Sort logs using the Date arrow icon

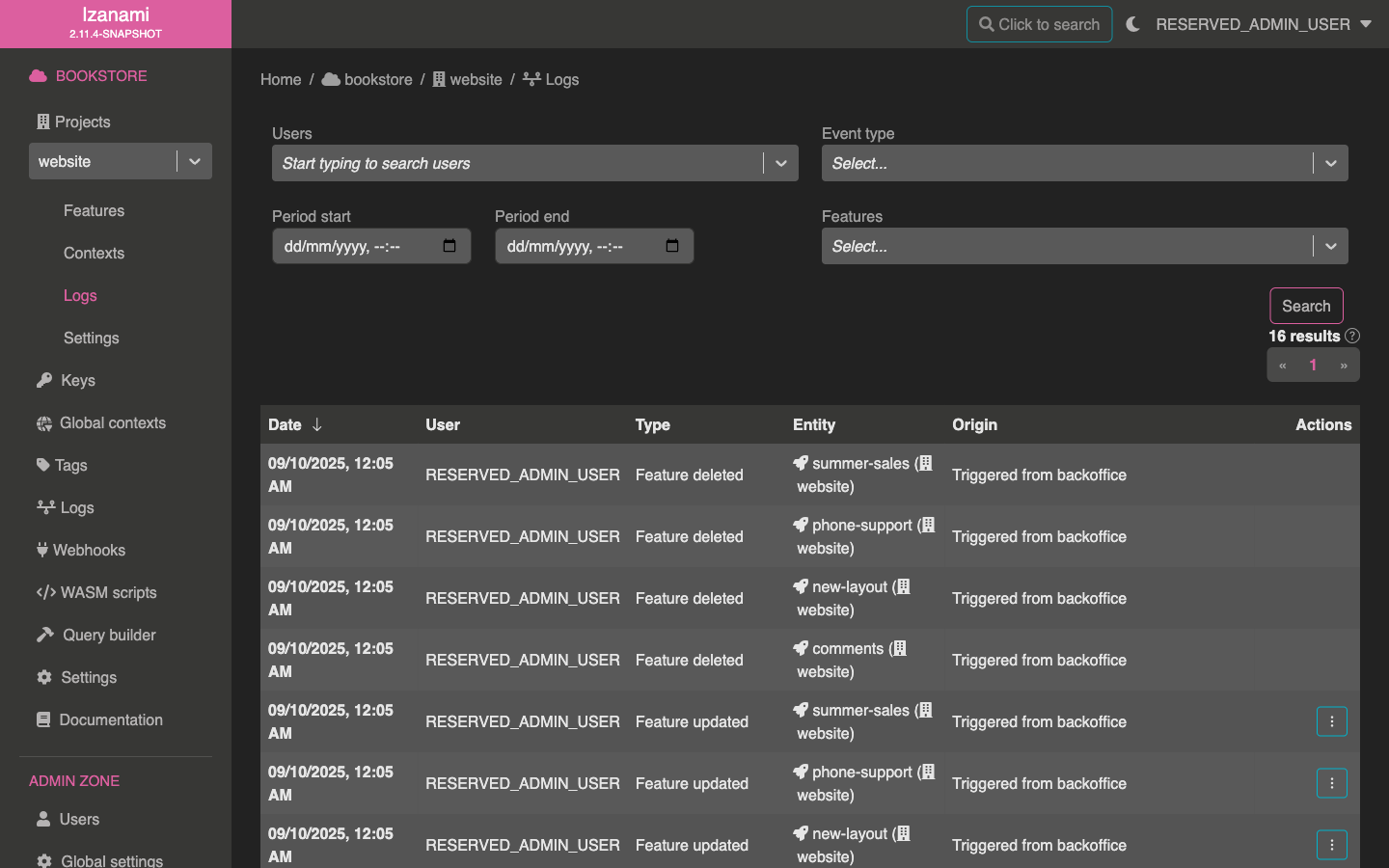tap(317, 424)
